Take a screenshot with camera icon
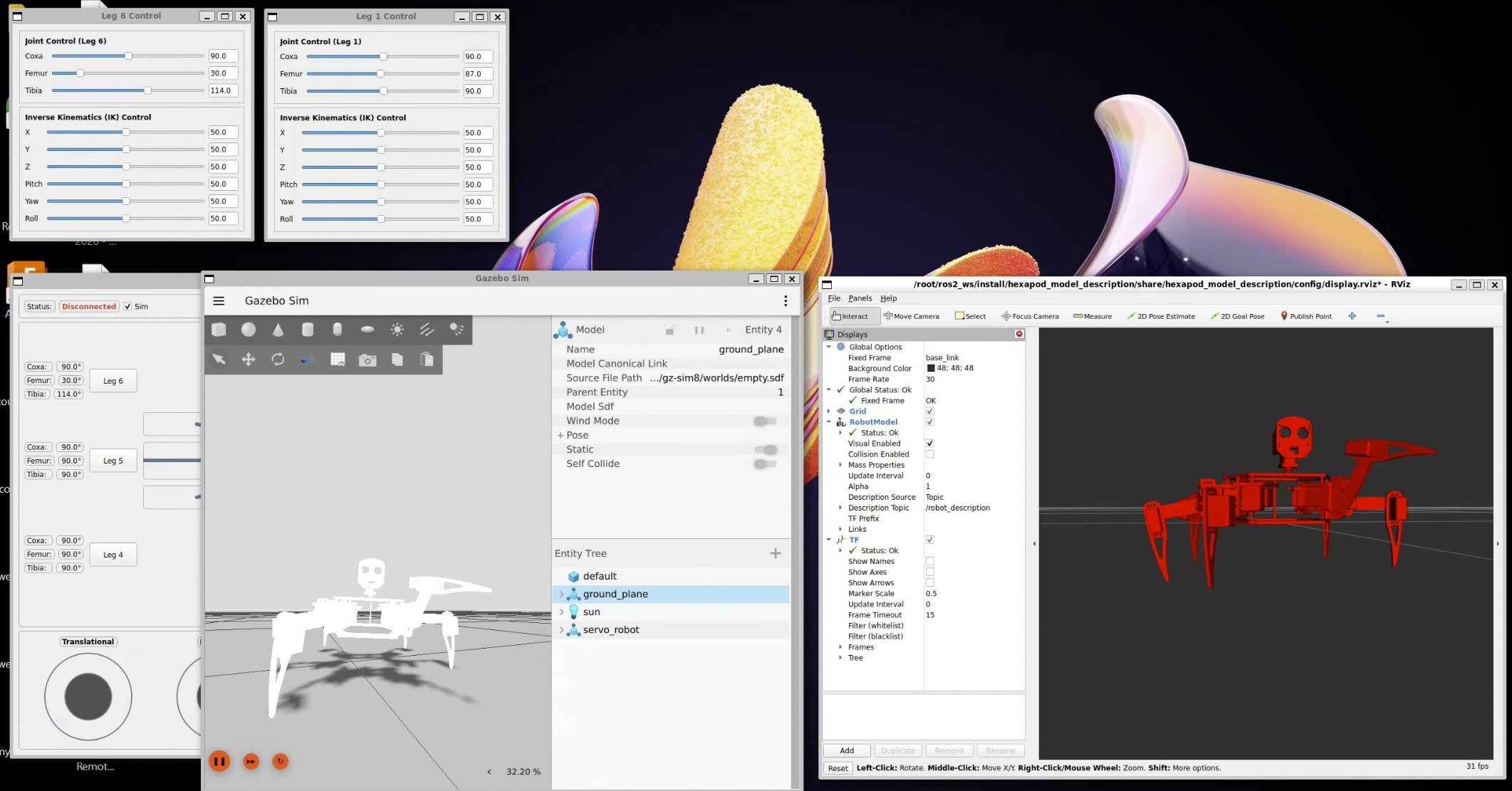Image resolution: width=1512 pixels, height=791 pixels. pos(367,360)
